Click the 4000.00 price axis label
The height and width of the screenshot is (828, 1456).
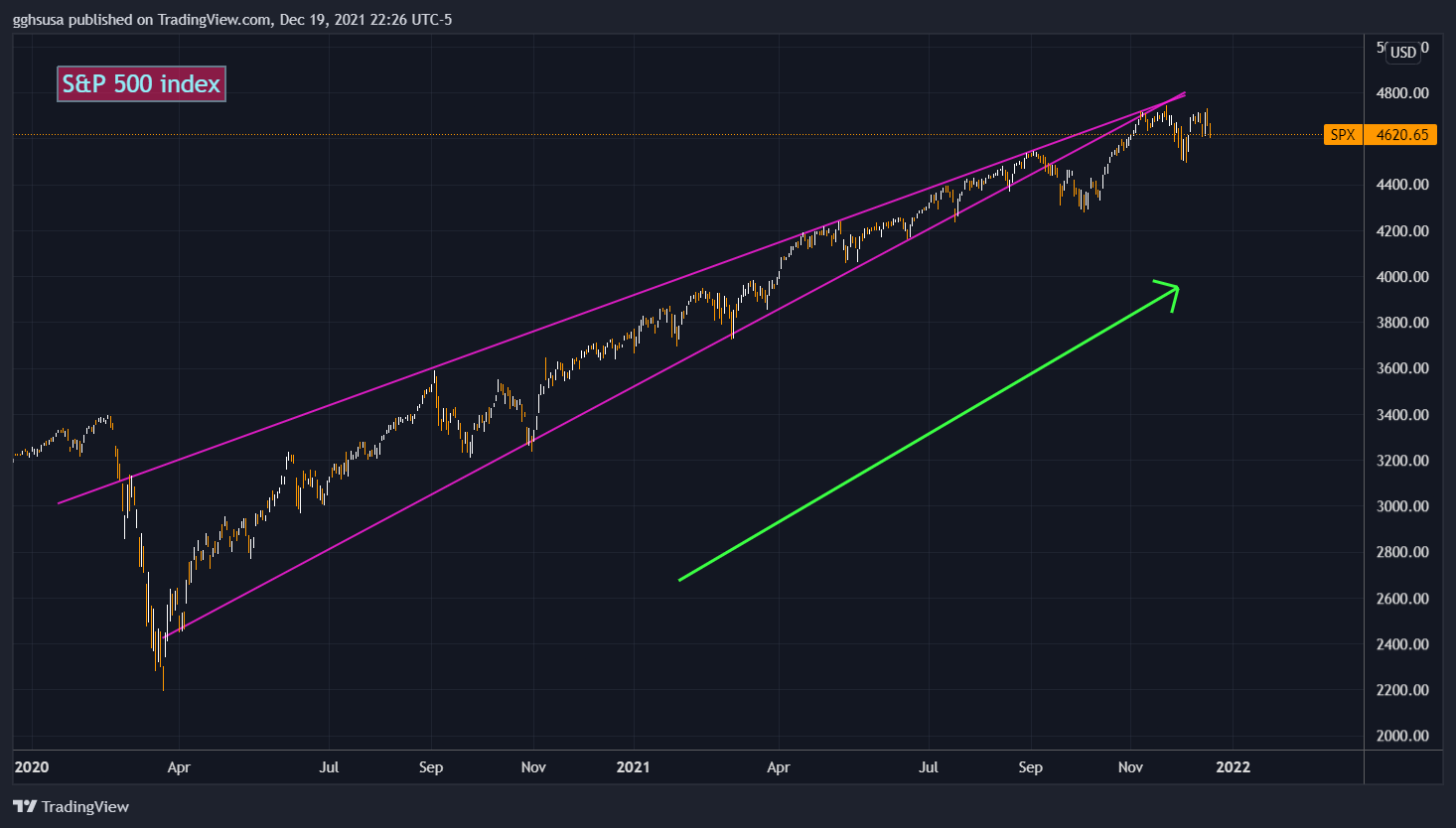[1402, 277]
